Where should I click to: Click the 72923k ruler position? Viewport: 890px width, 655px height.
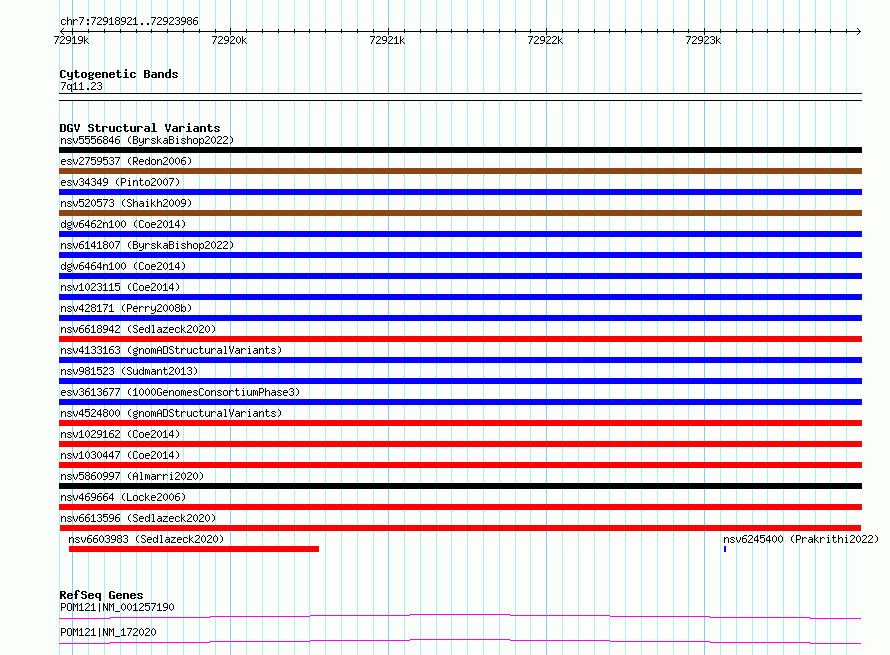703,40
